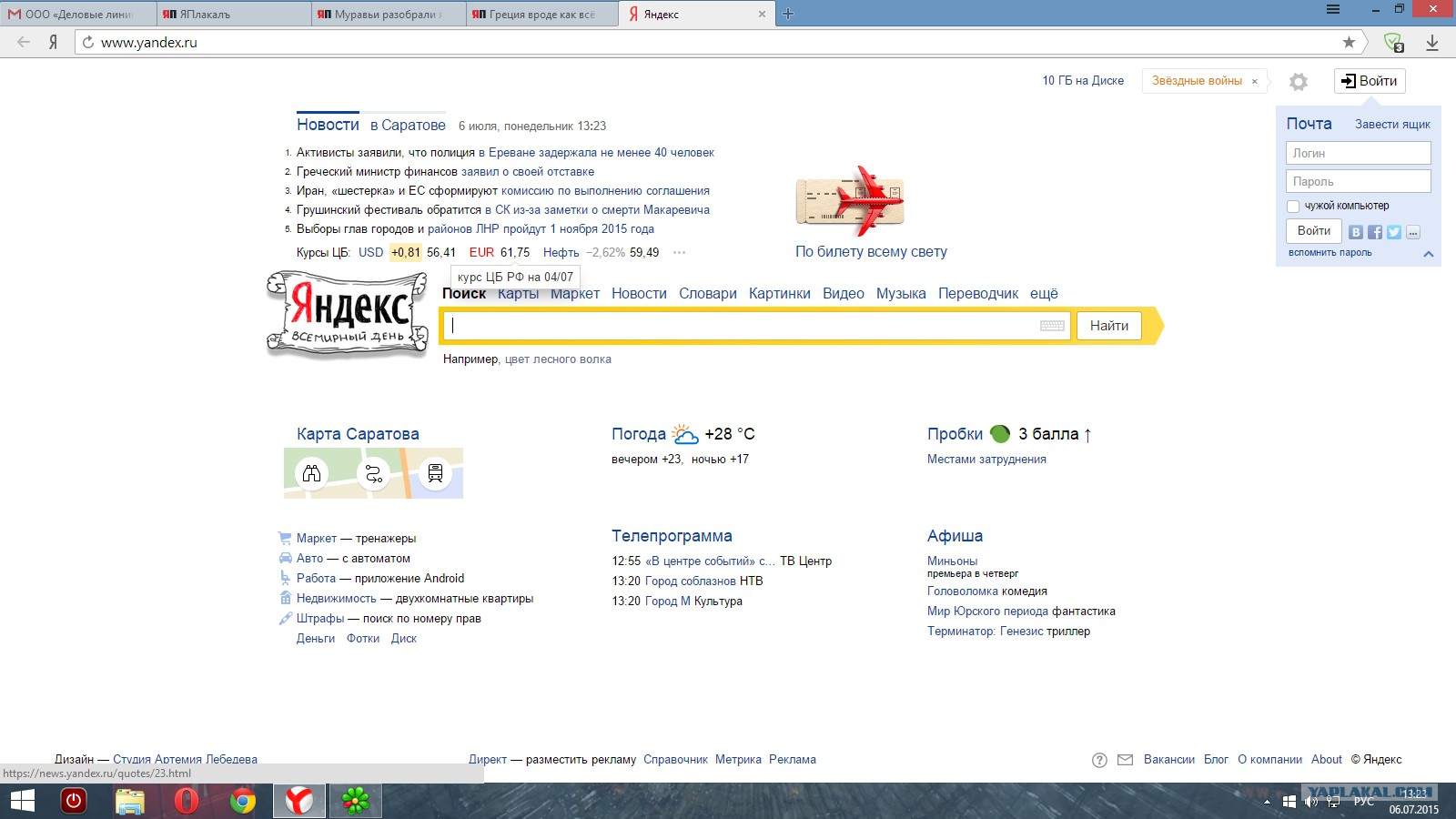Viewport: 1456px width, 819px height.
Task: Expand more currency rates ellipsis
Action: pos(679,253)
